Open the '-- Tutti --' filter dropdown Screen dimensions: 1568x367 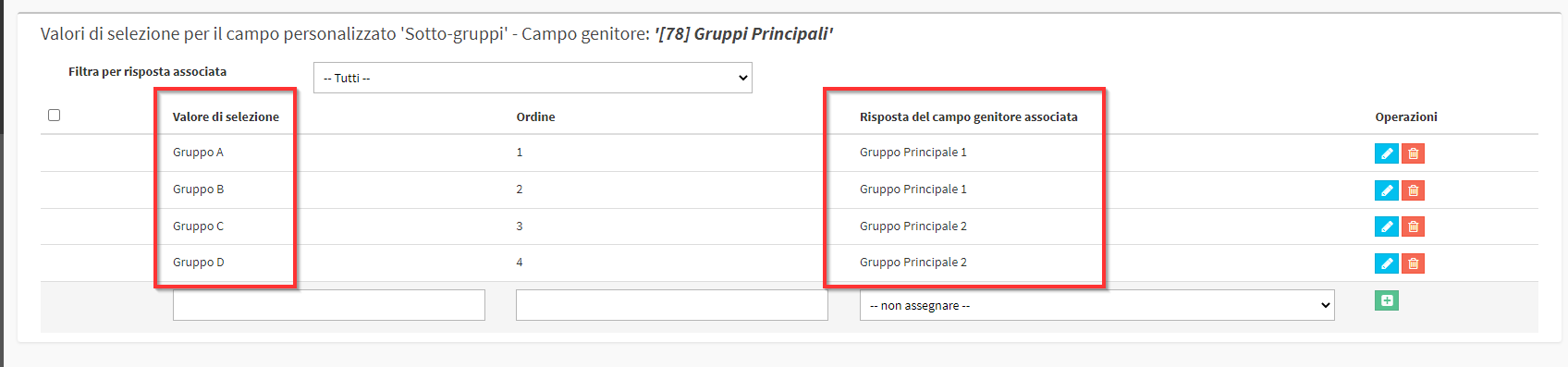click(533, 78)
